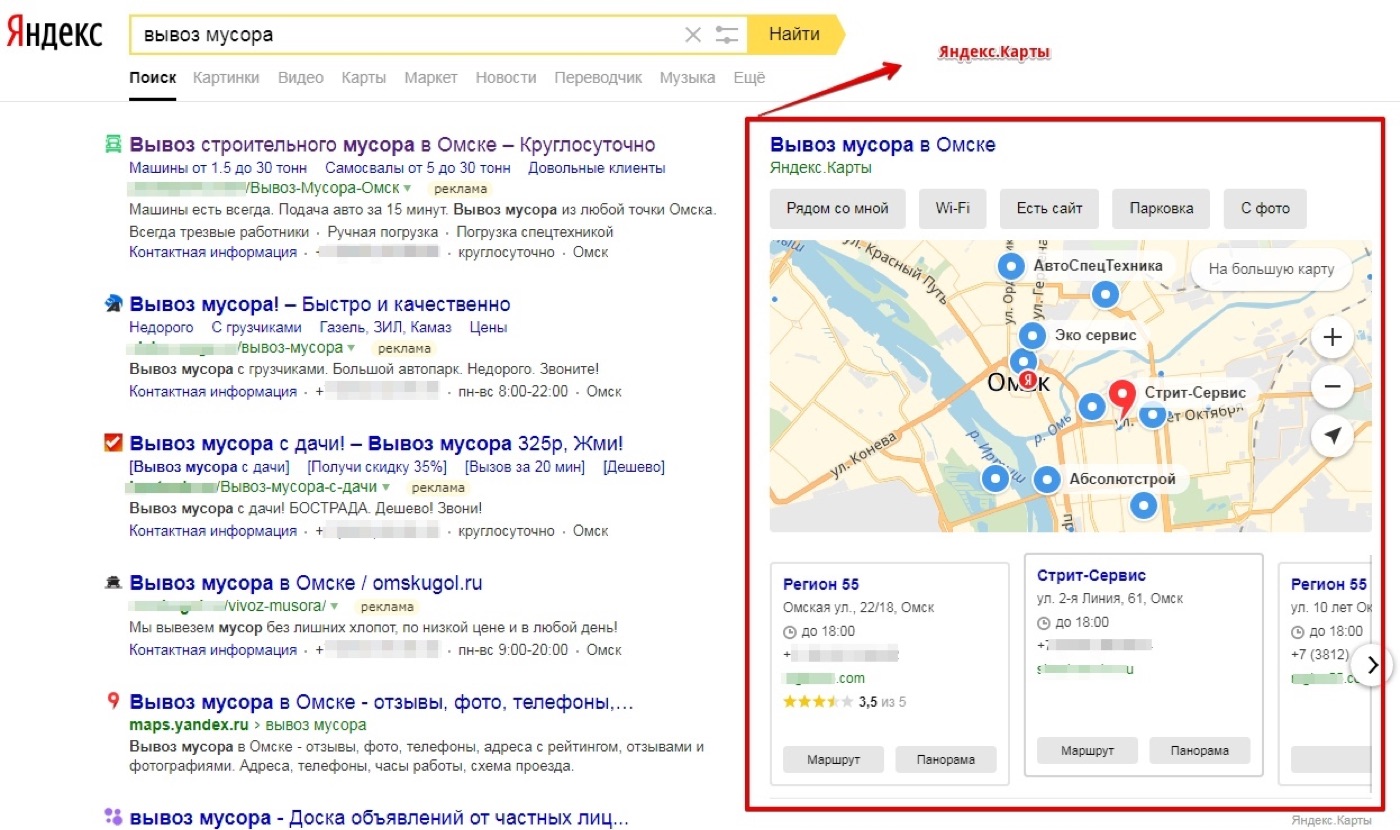
Task: Click the rating stars on Регион 55 card
Action: click(x=818, y=702)
